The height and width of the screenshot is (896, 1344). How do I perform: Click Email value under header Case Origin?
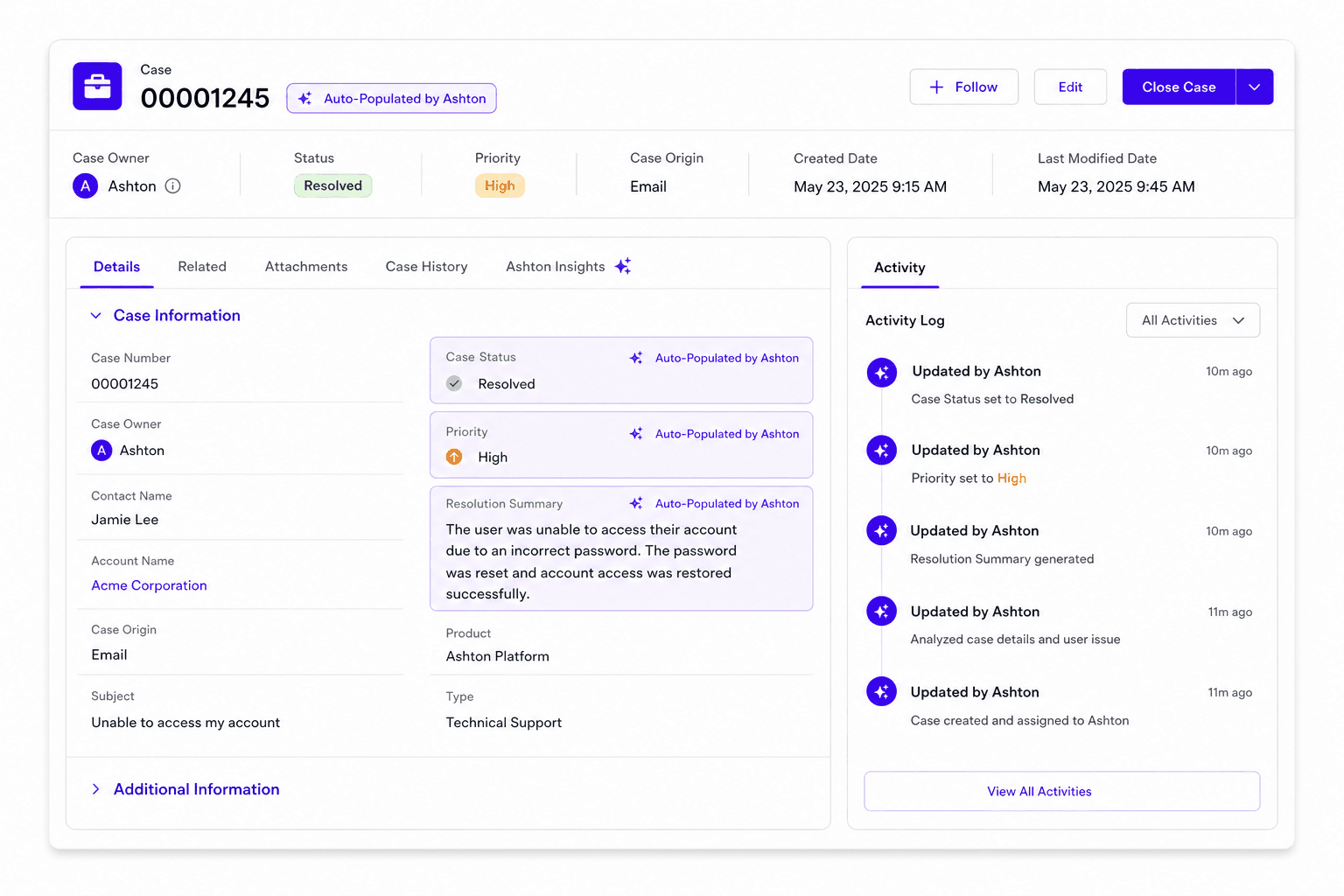[x=648, y=186]
